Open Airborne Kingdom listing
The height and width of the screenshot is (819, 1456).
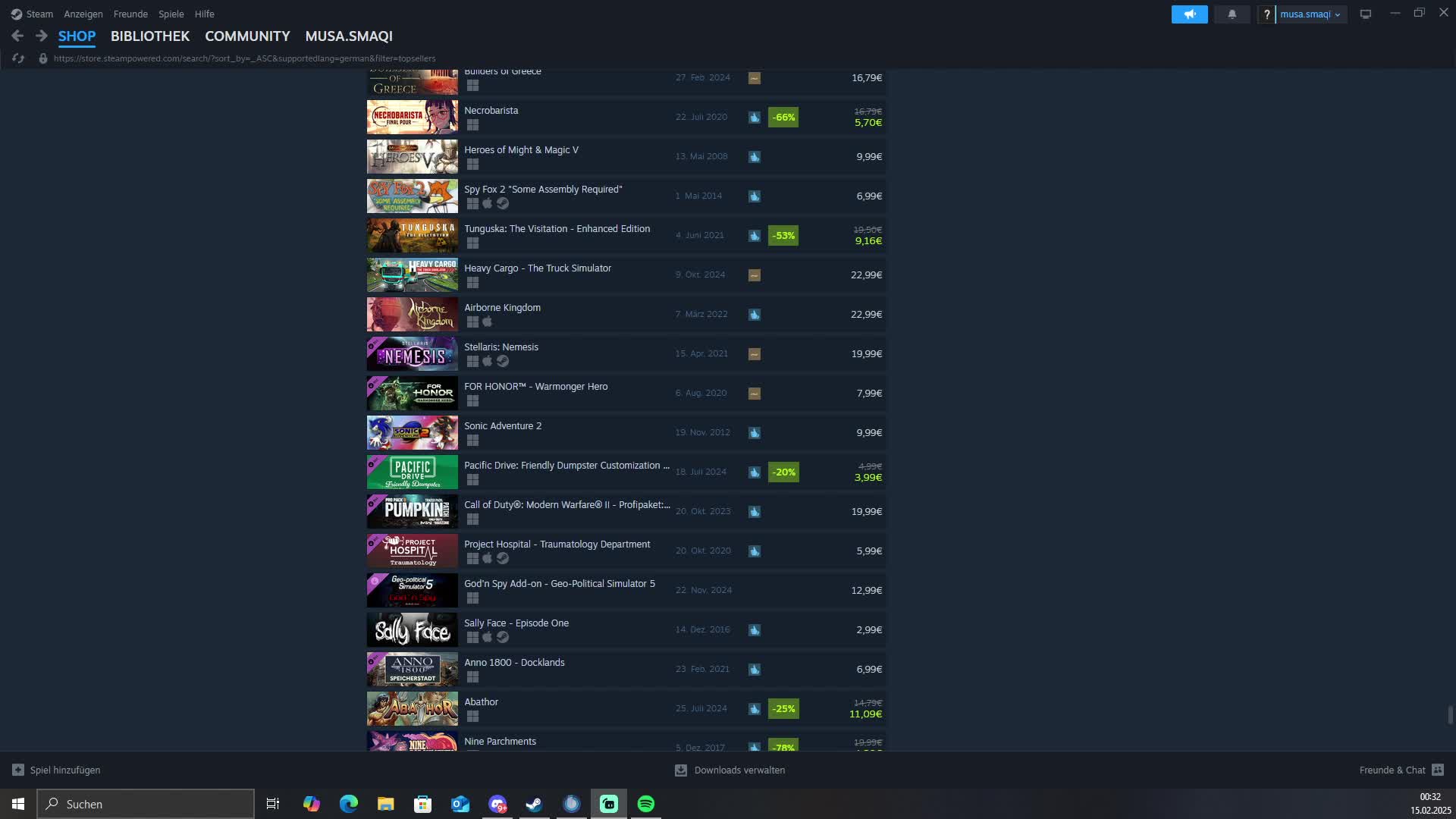tap(626, 314)
